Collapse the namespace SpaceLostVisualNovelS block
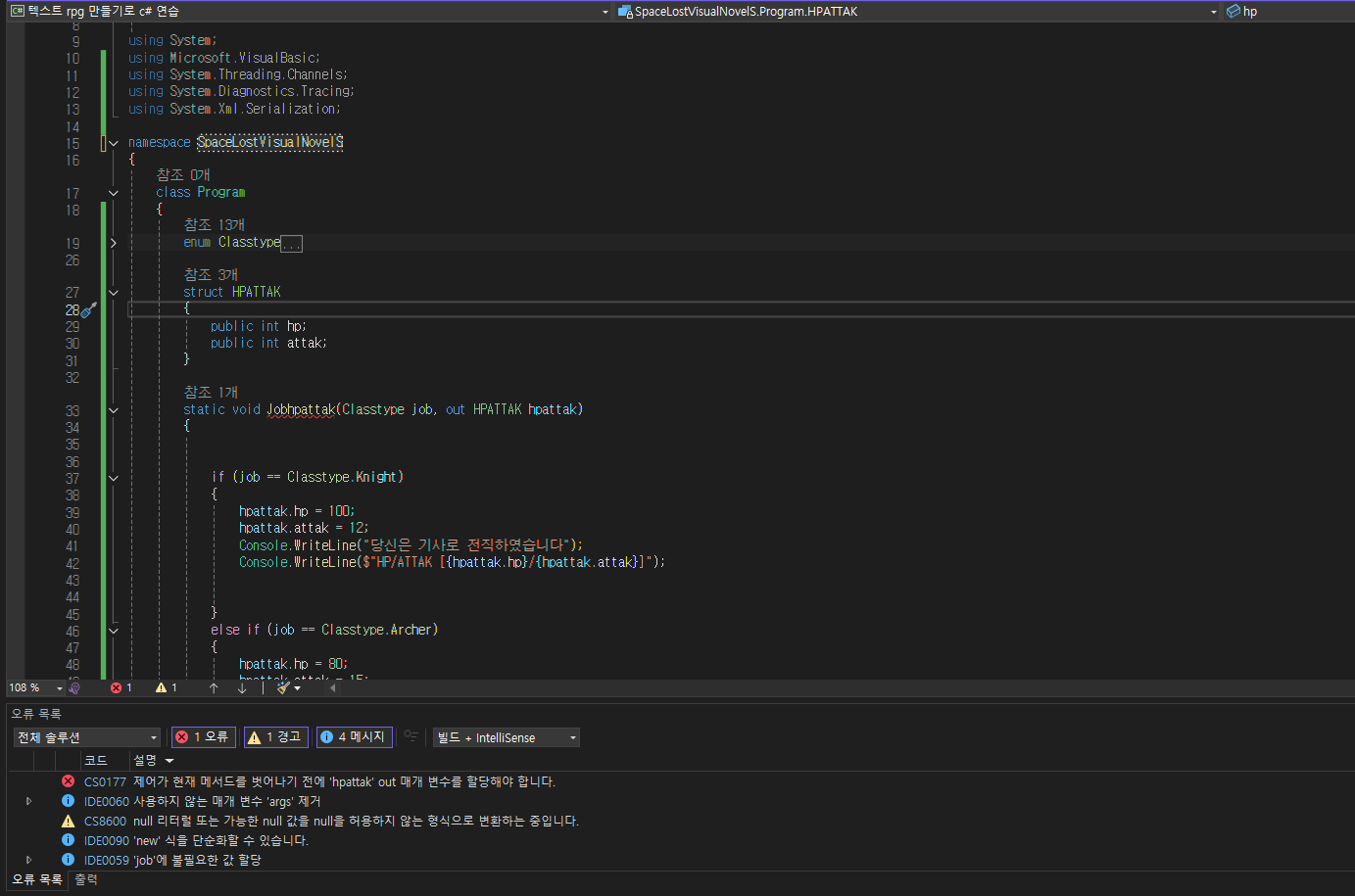 114,143
